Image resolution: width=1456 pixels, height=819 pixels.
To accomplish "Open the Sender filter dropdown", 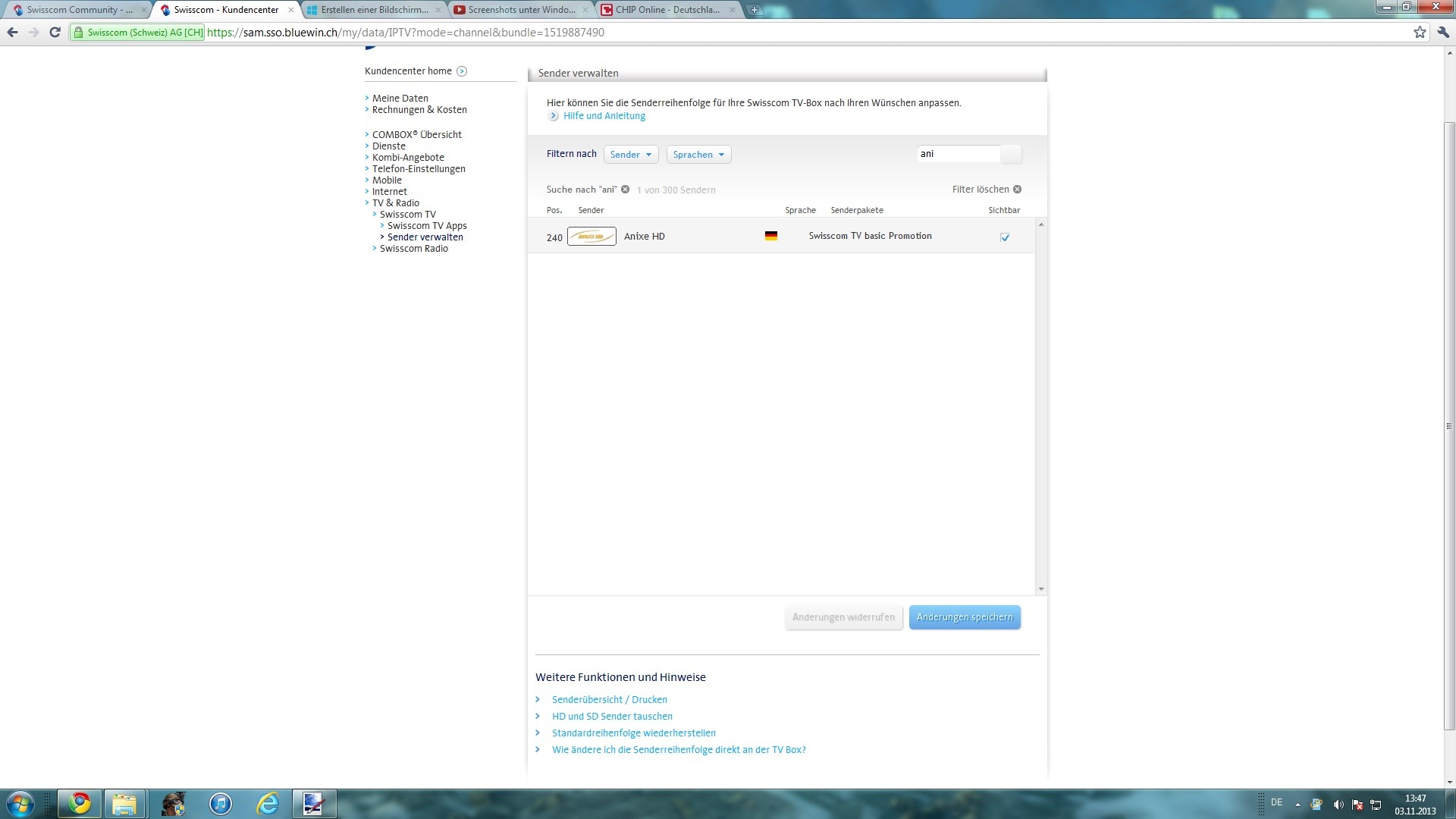I will pos(631,155).
